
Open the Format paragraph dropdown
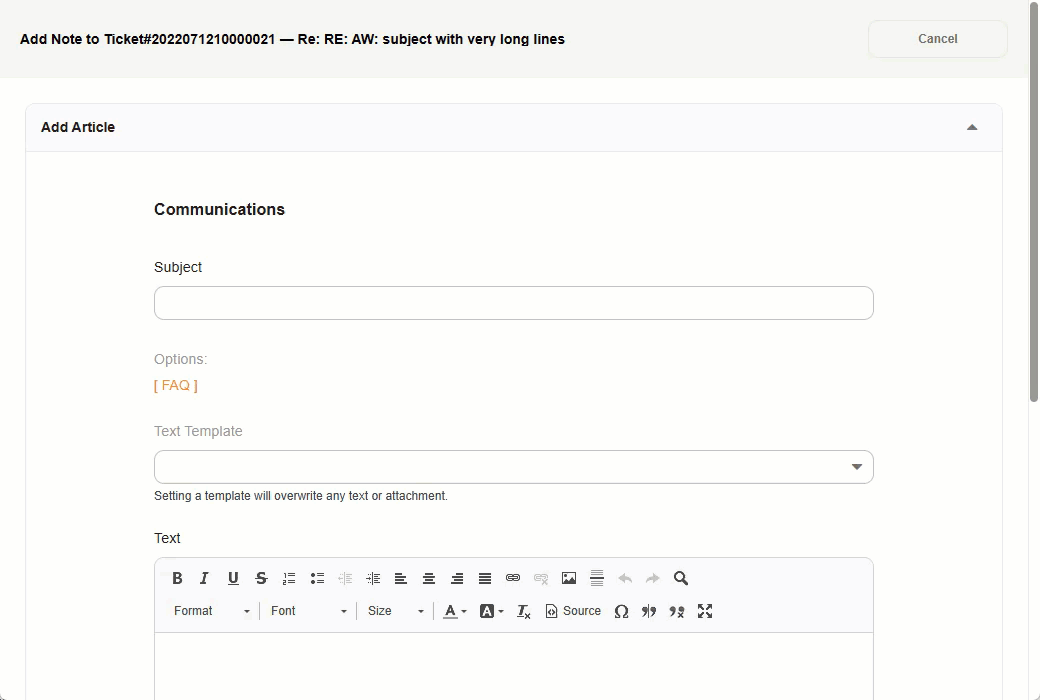coord(210,611)
